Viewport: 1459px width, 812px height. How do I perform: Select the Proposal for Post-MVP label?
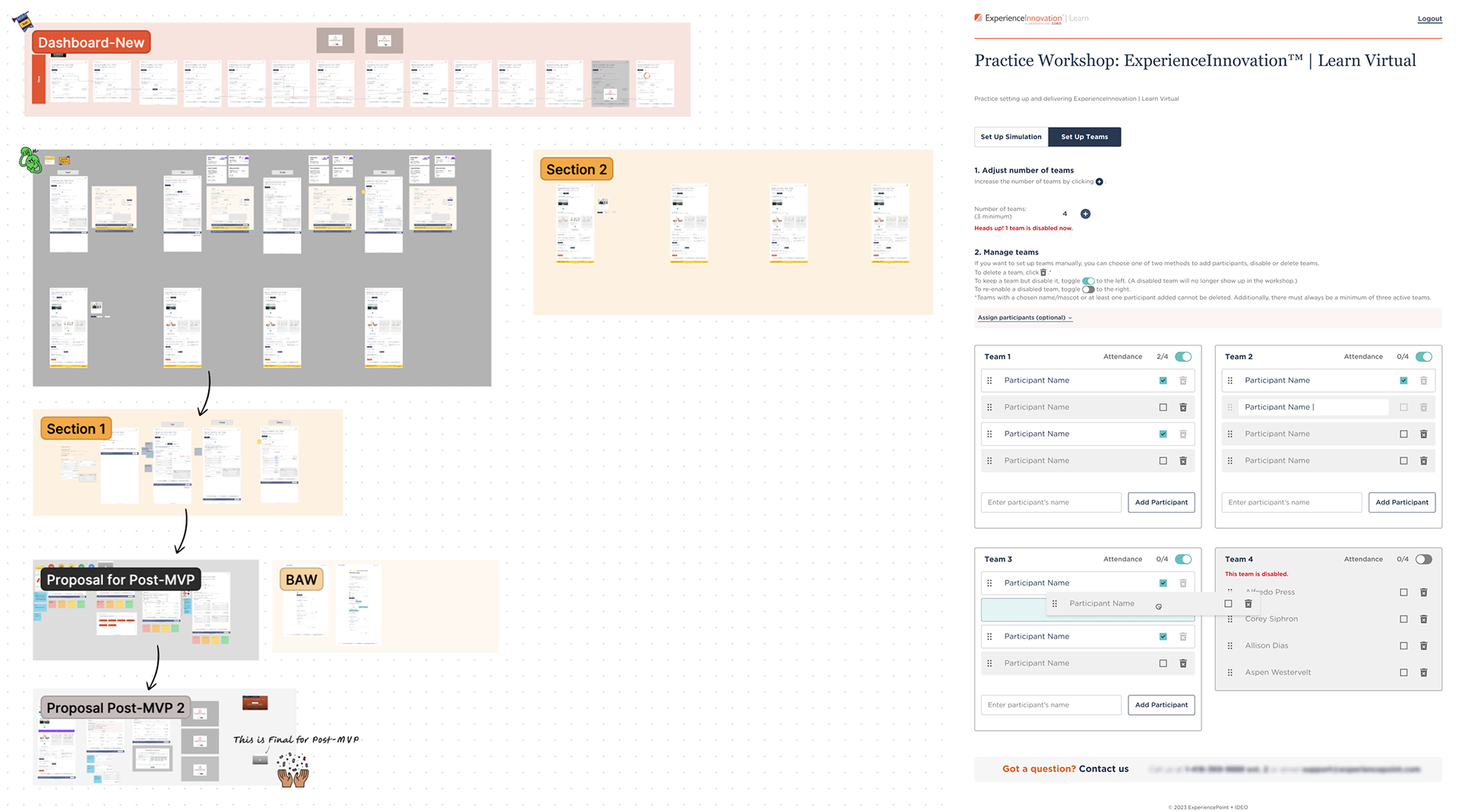coord(120,580)
